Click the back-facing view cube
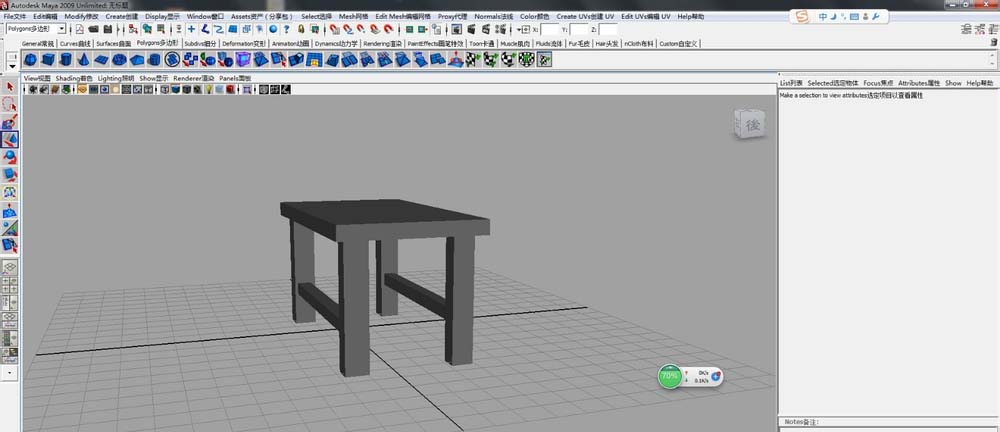Viewport: 1000px width, 432px height. click(749, 124)
